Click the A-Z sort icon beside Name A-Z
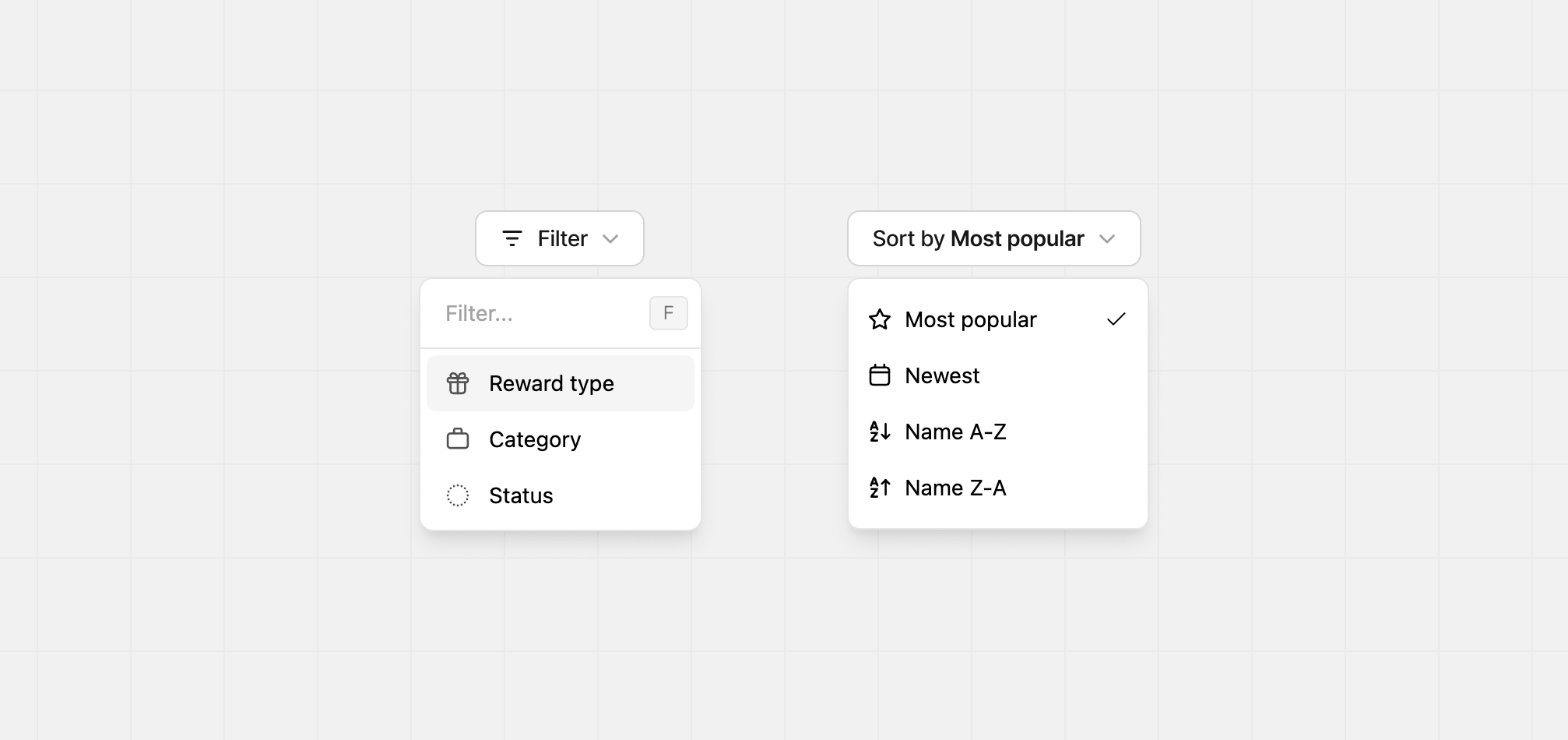 [x=880, y=432]
